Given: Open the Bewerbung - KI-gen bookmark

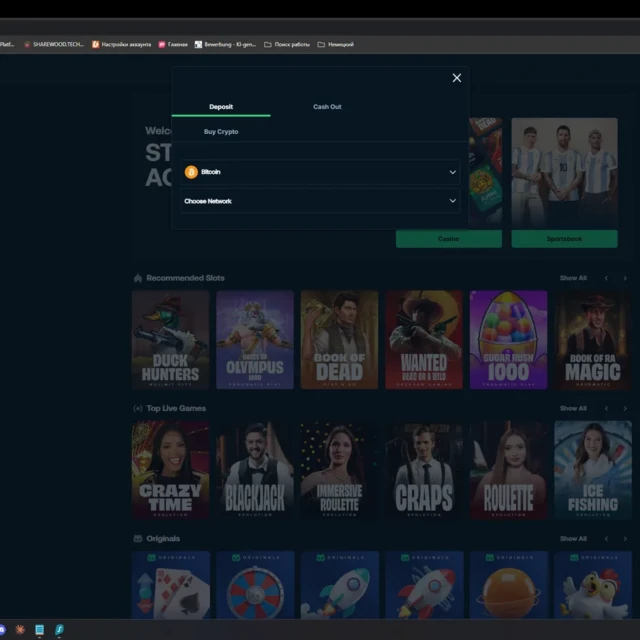Looking at the screenshot, I should pos(225,44).
